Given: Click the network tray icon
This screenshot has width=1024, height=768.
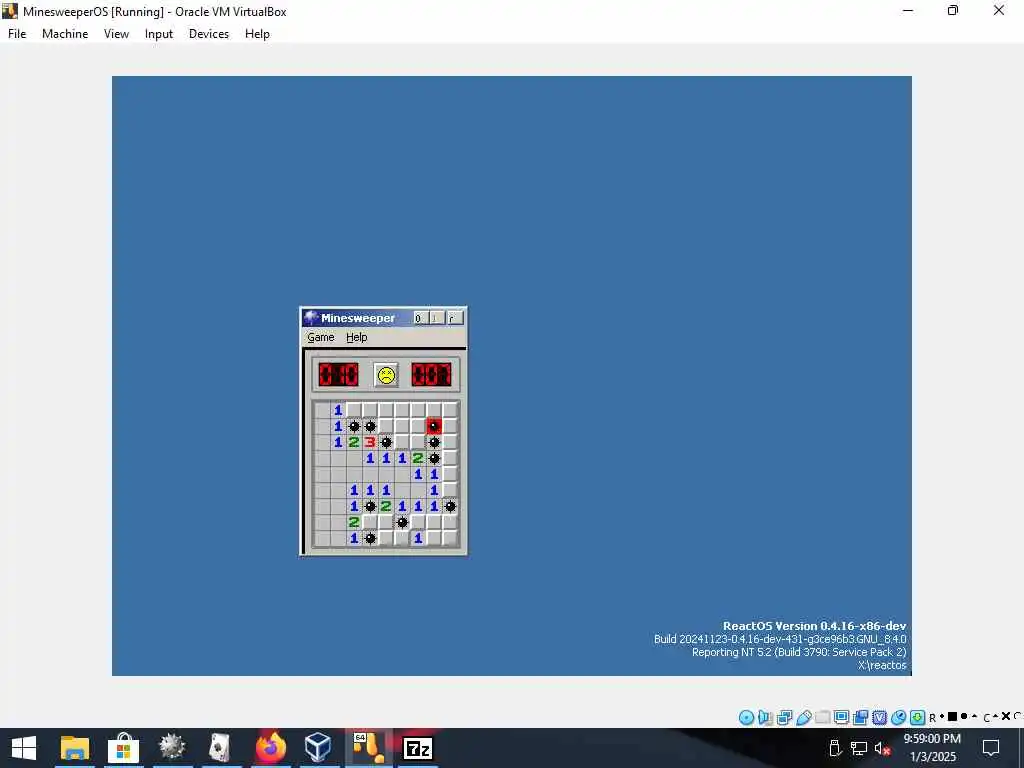Looking at the screenshot, I should coord(859,748).
